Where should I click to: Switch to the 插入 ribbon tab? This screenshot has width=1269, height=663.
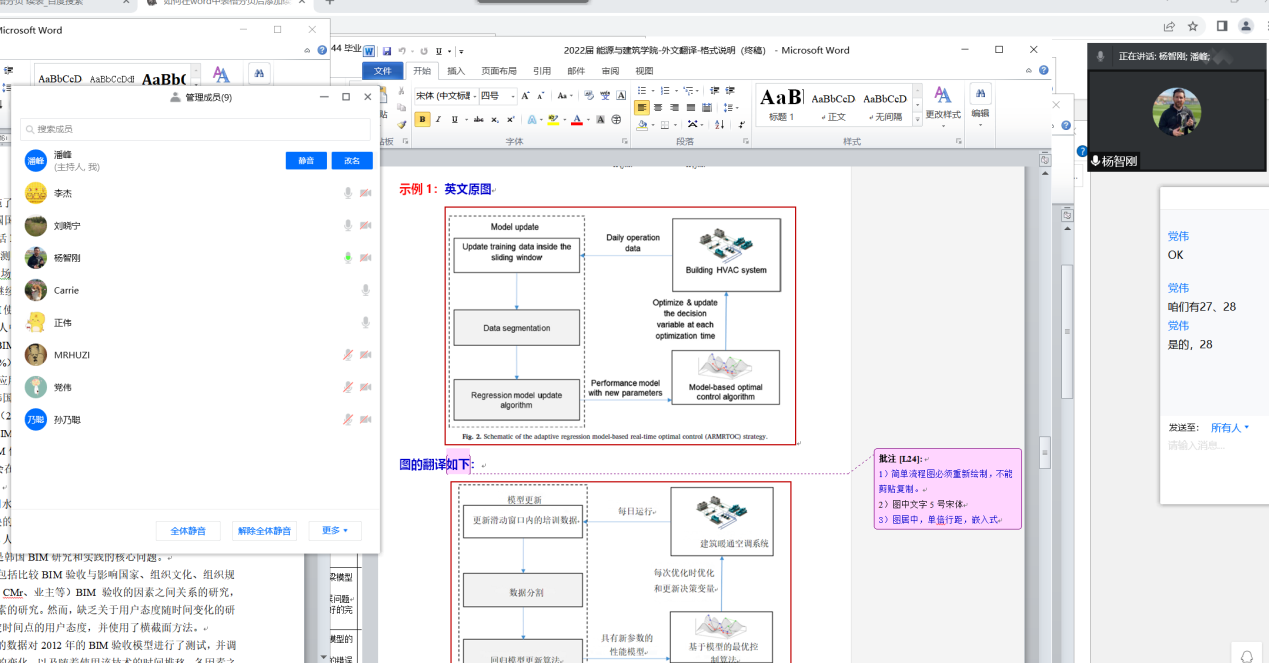coord(456,71)
